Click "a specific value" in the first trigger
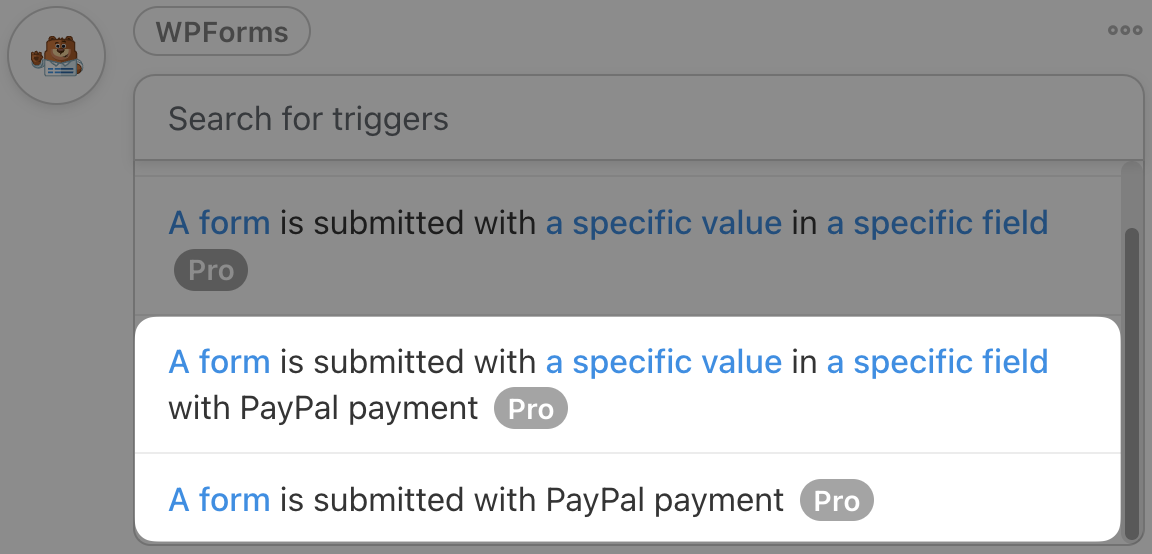This screenshot has width=1152, height=554. point(663,222)
